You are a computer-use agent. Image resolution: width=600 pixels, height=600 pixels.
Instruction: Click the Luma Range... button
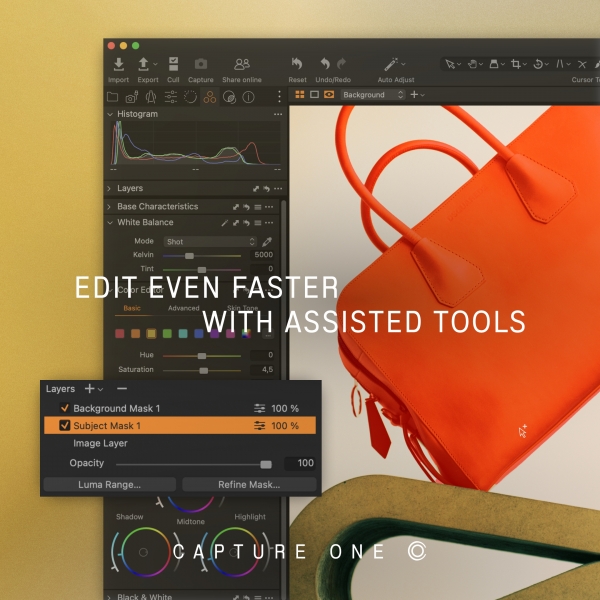(x=110, y=484)
